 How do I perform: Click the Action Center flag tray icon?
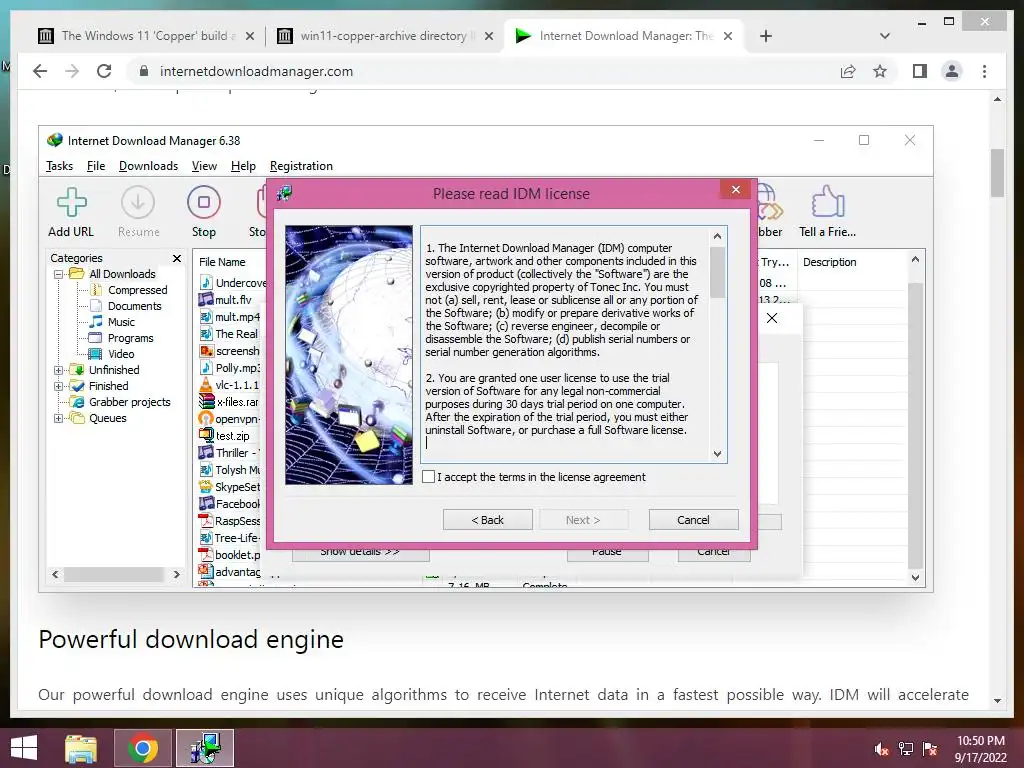click(930, 749)
